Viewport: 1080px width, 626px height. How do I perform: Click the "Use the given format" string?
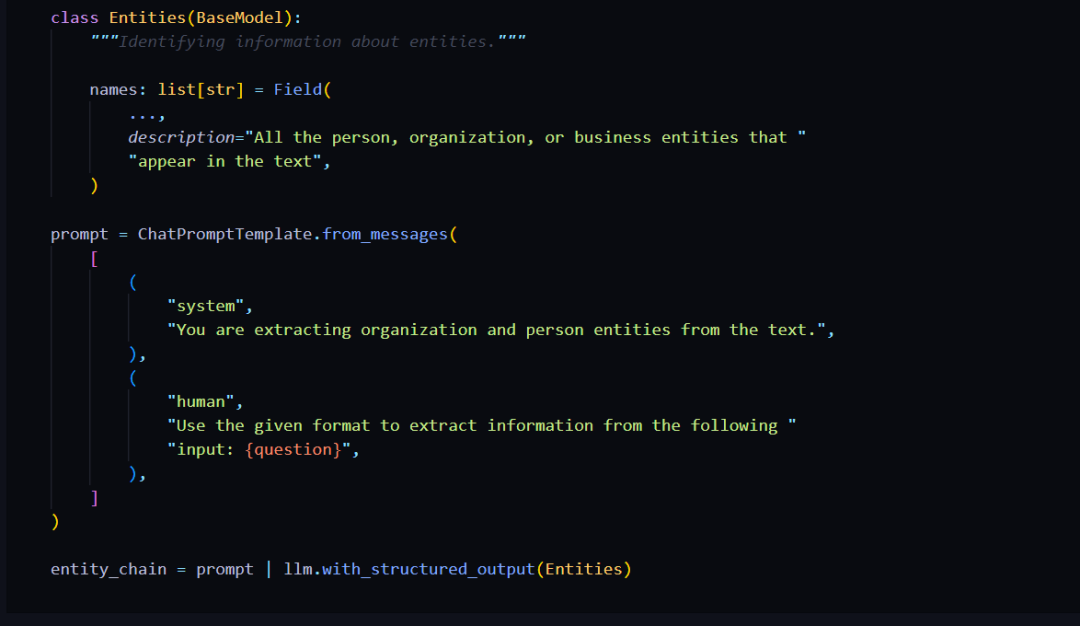480,425
